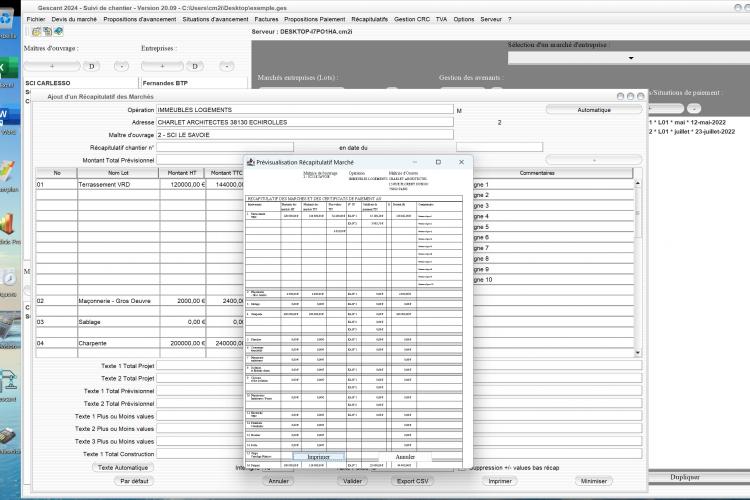
Task: Open the Factures menu
Action: tap(266, 19)
